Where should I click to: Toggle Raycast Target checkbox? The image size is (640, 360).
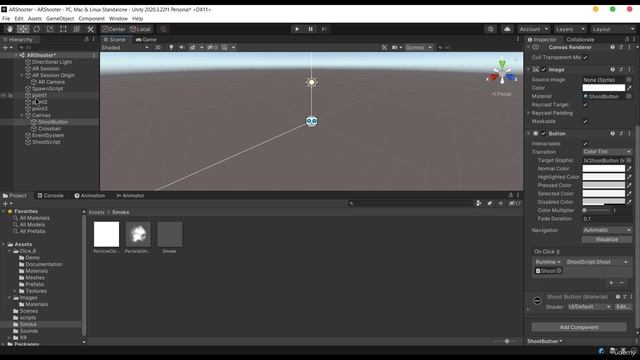coord(585,105)
